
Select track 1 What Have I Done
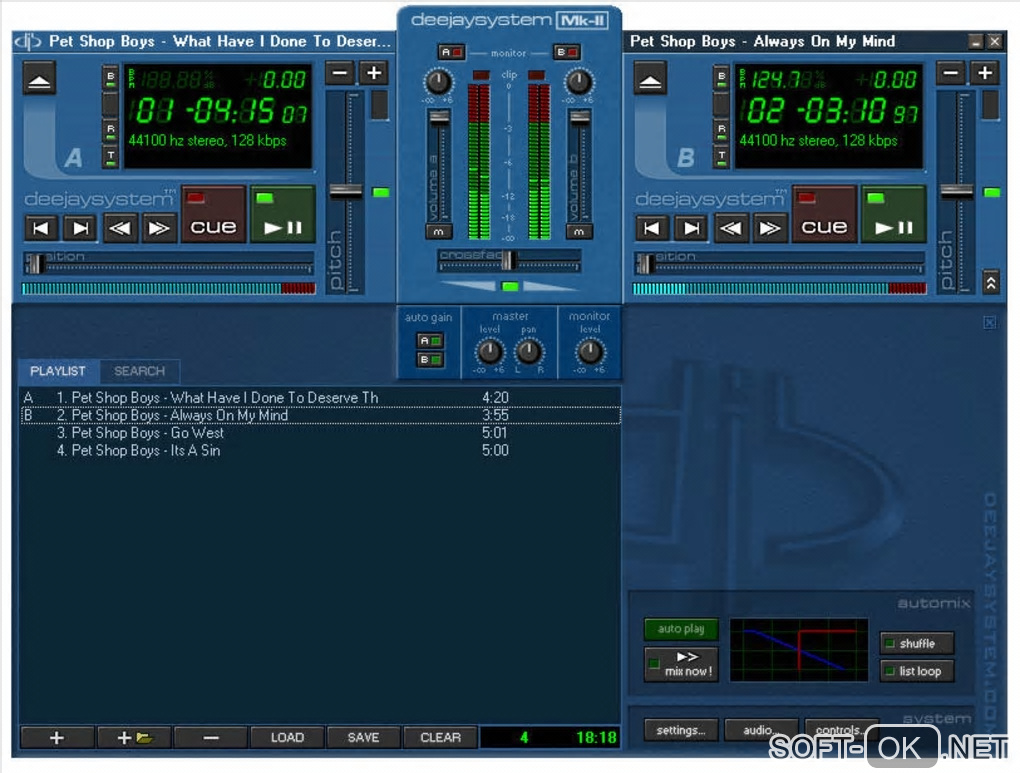coord(321,398)
